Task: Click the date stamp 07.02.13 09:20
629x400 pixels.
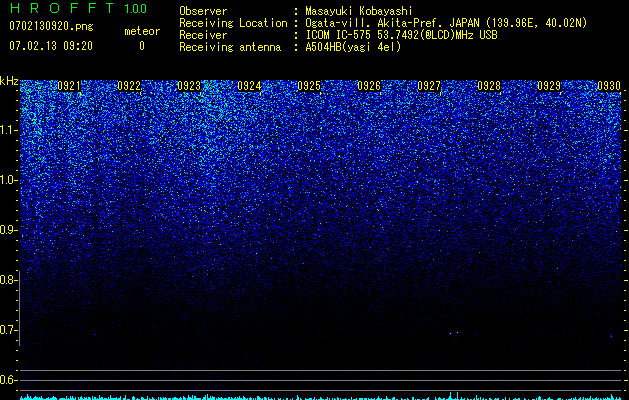Action: (51, 46)
